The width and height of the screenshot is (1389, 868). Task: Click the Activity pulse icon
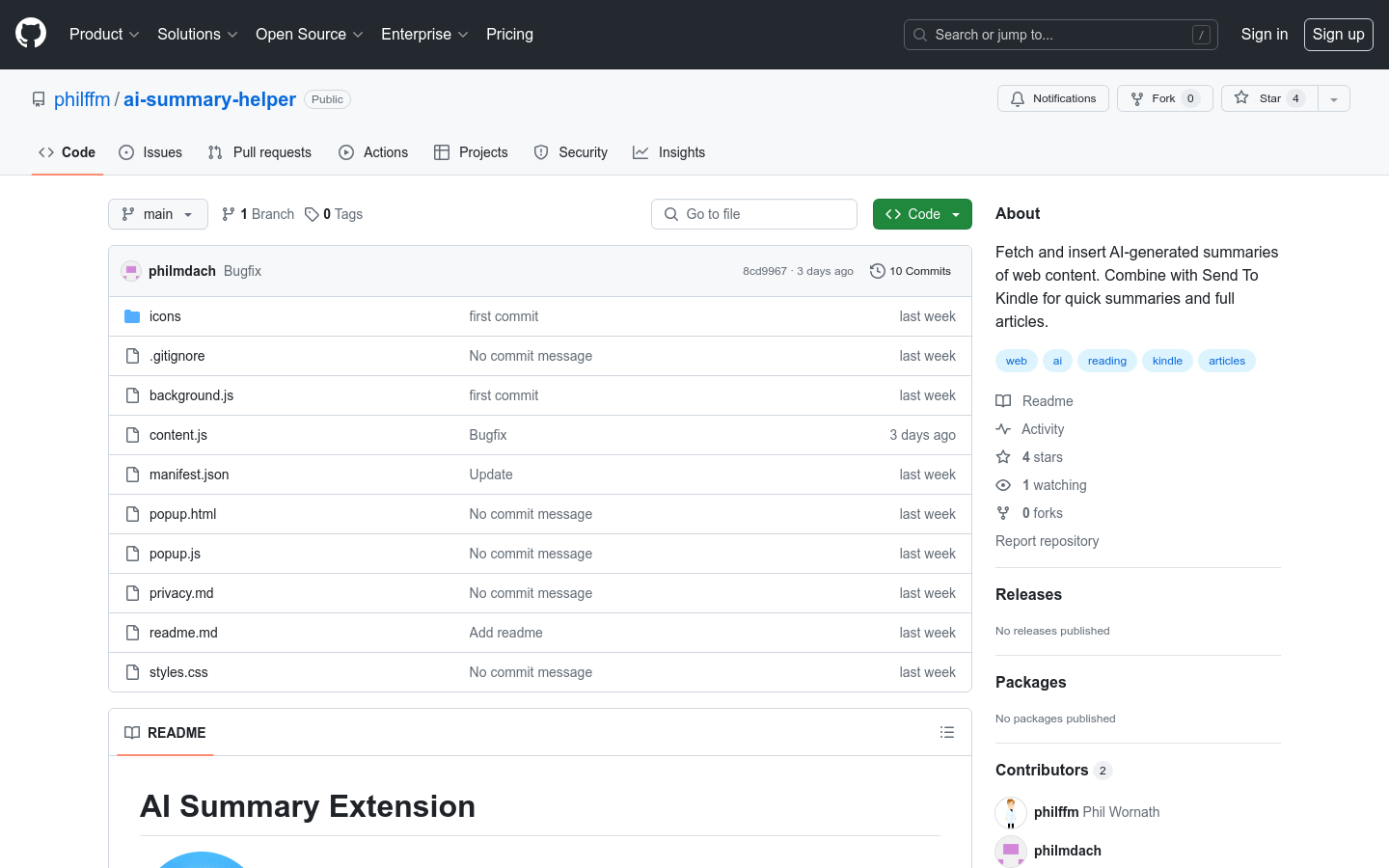point(1003,429)
